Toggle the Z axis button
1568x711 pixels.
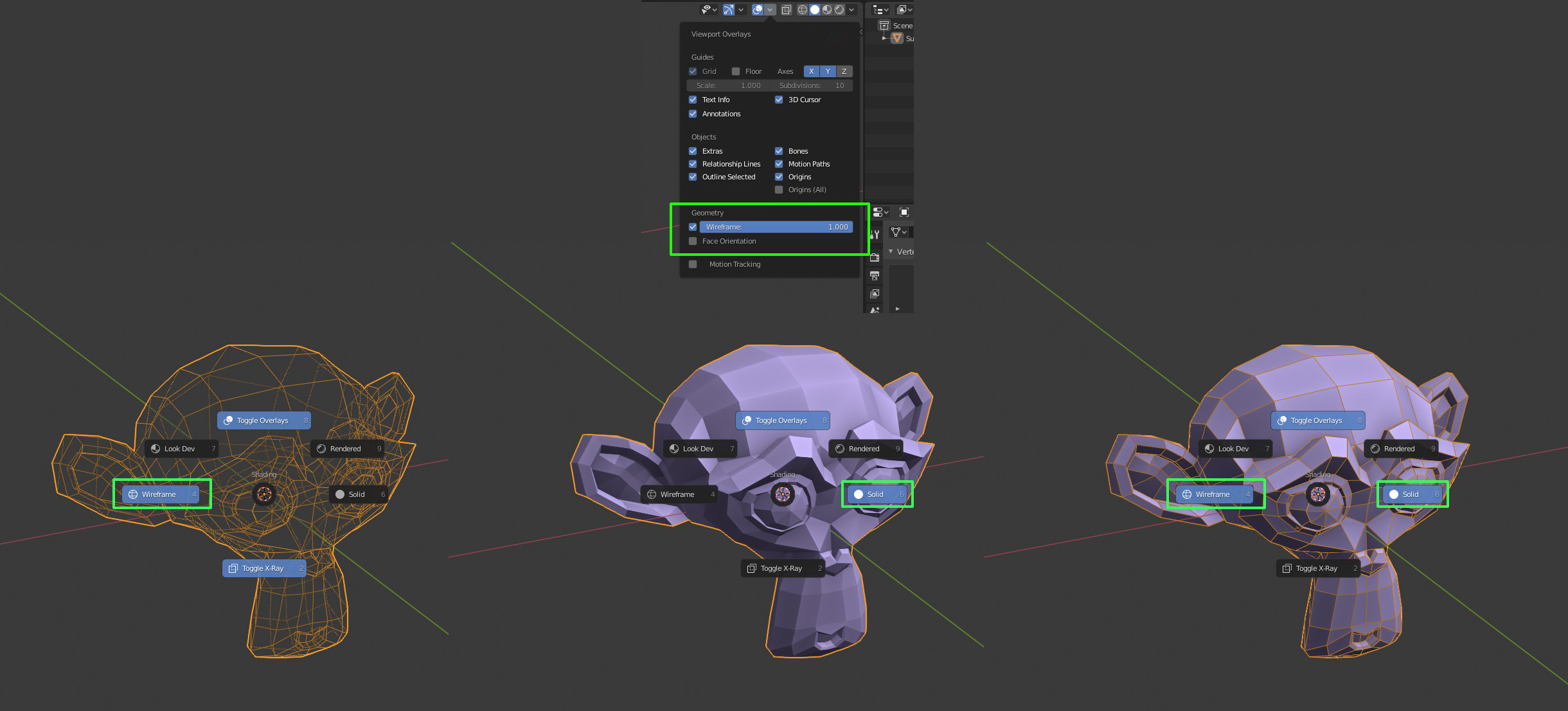tap(844, 71)
